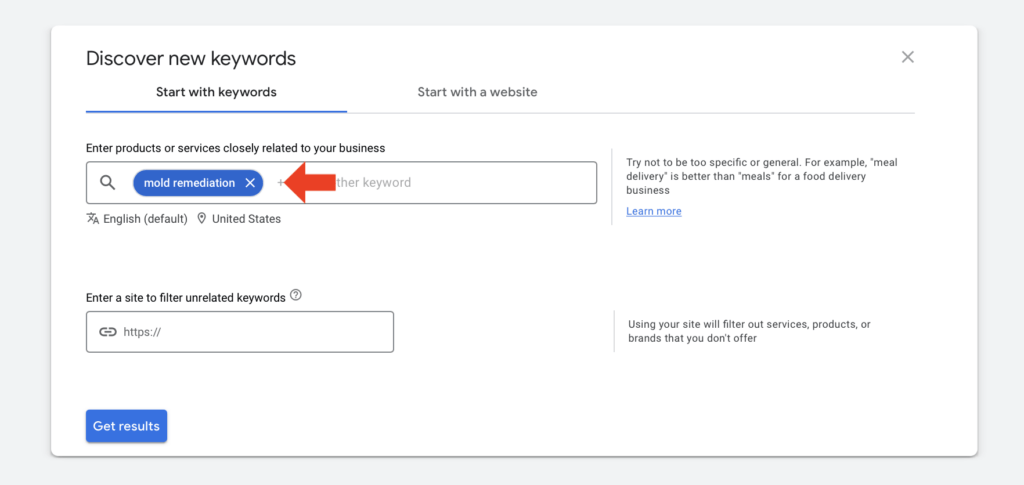
Task: Change the United States location target
Action: click(246, 219)
